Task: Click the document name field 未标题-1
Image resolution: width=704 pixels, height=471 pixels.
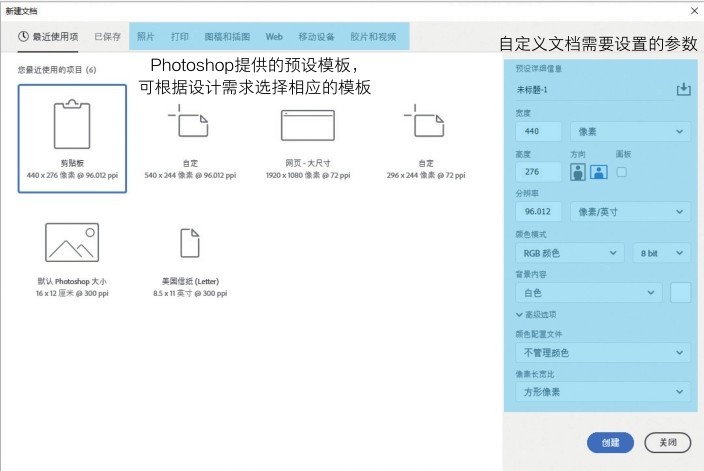Action: point(594,90)
